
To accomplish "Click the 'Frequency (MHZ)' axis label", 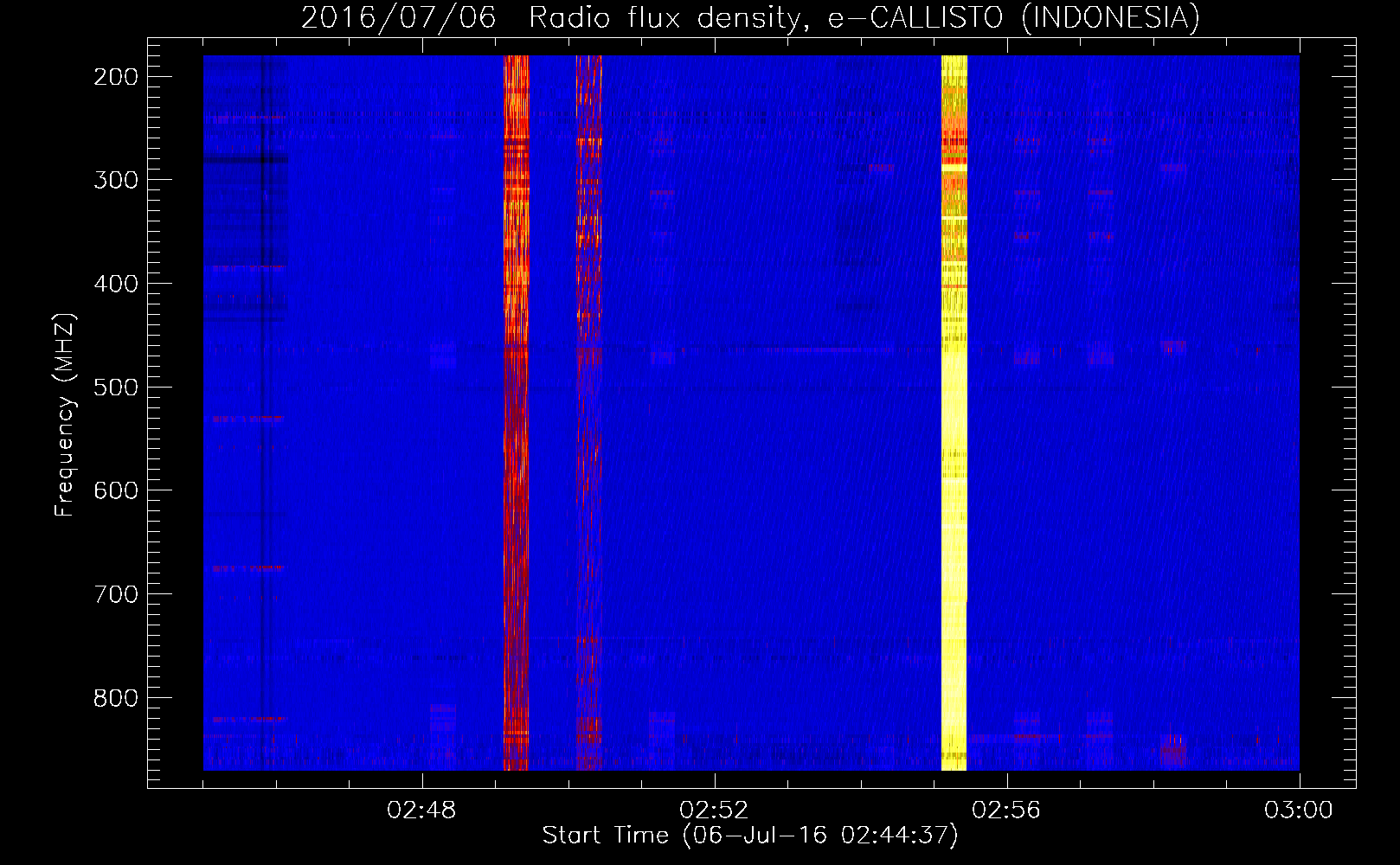I will [x=65, y=414].
